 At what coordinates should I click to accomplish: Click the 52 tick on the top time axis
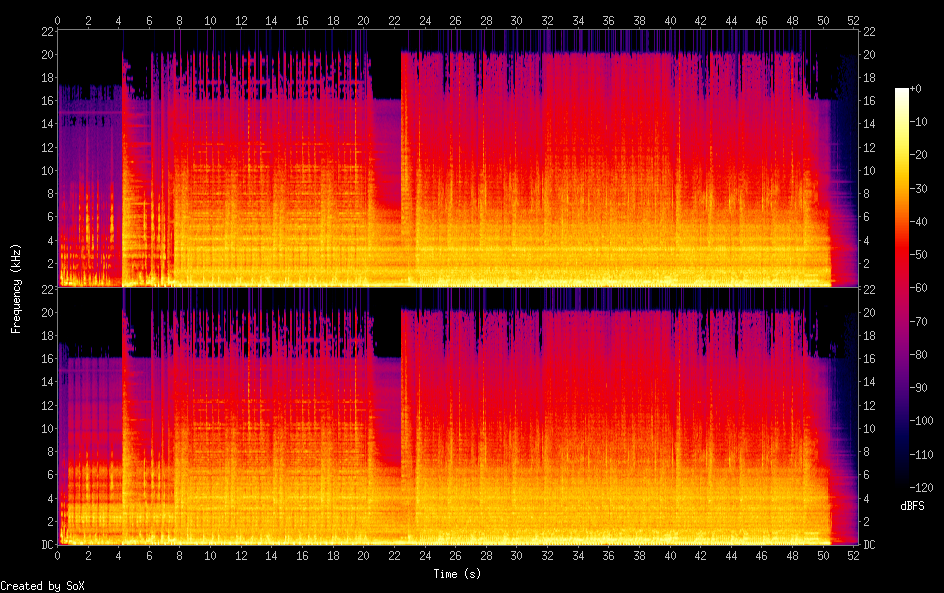(852, 20)
